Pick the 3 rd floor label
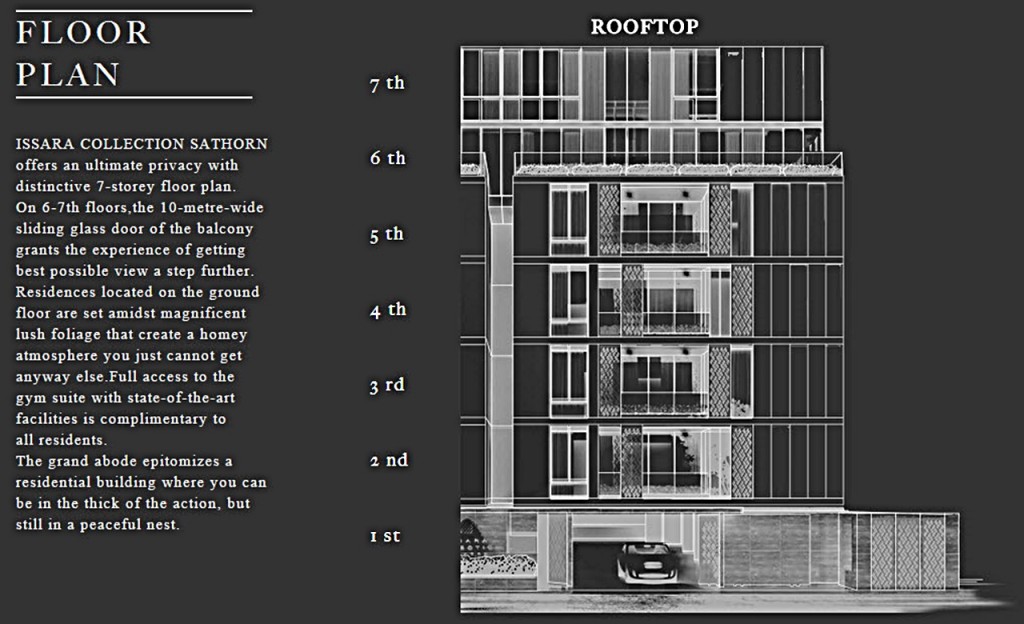Viewport: 1024px width, 624px height. [x=387, y=386]
